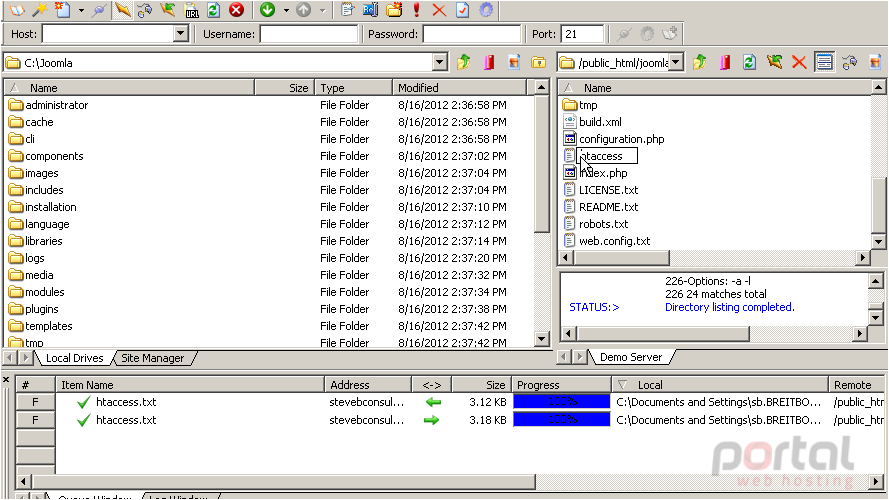Close the queue pane with small x
This screenshot has height=500, width=889.
(x=6, y=379)
